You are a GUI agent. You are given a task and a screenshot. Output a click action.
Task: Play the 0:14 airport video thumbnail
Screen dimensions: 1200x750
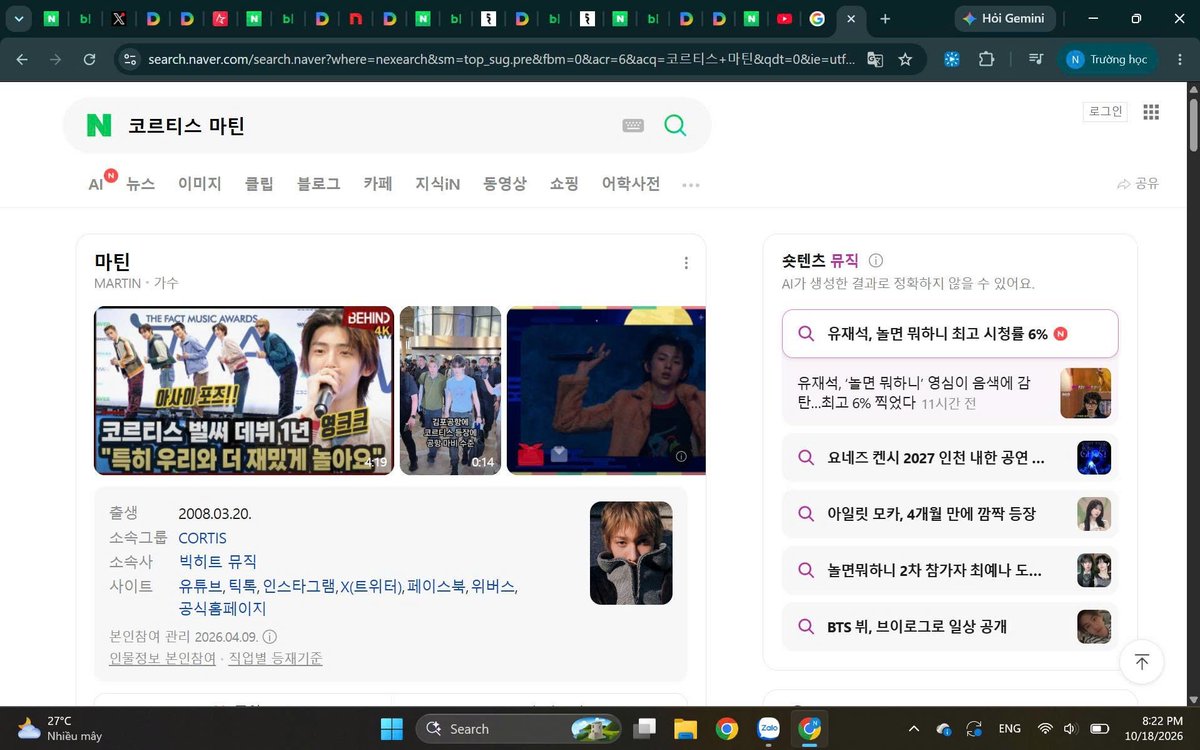(450, 390)
